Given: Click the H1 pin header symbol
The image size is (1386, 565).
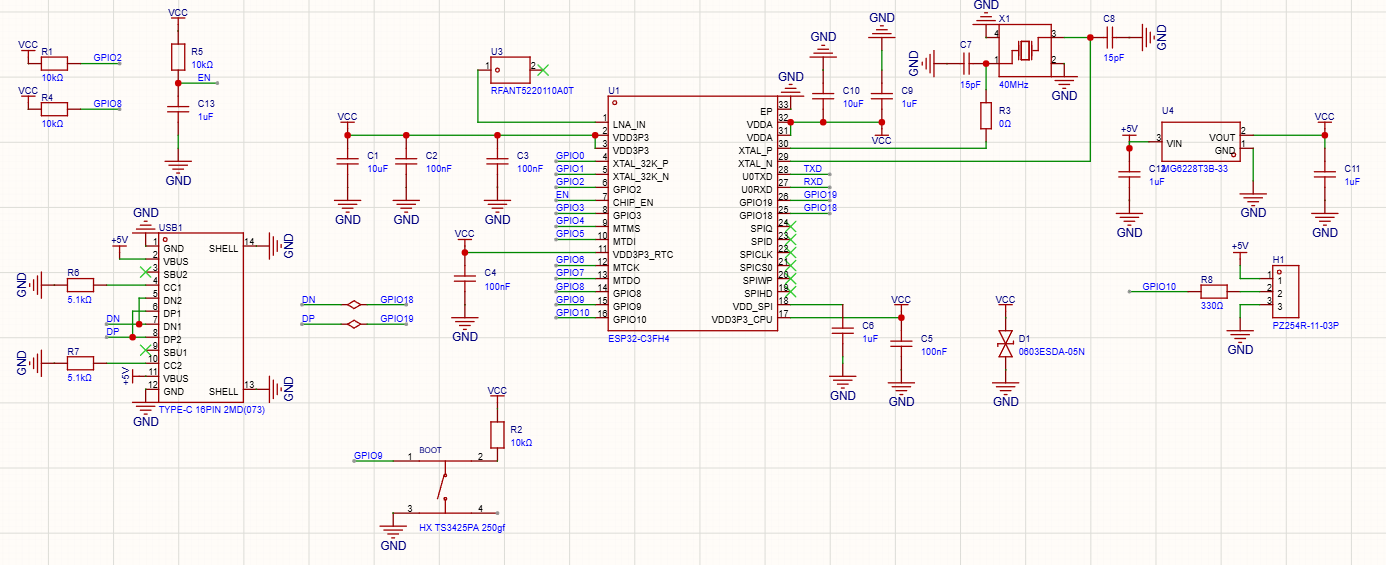Looking at the screenshot, I should pos(1286,291).
